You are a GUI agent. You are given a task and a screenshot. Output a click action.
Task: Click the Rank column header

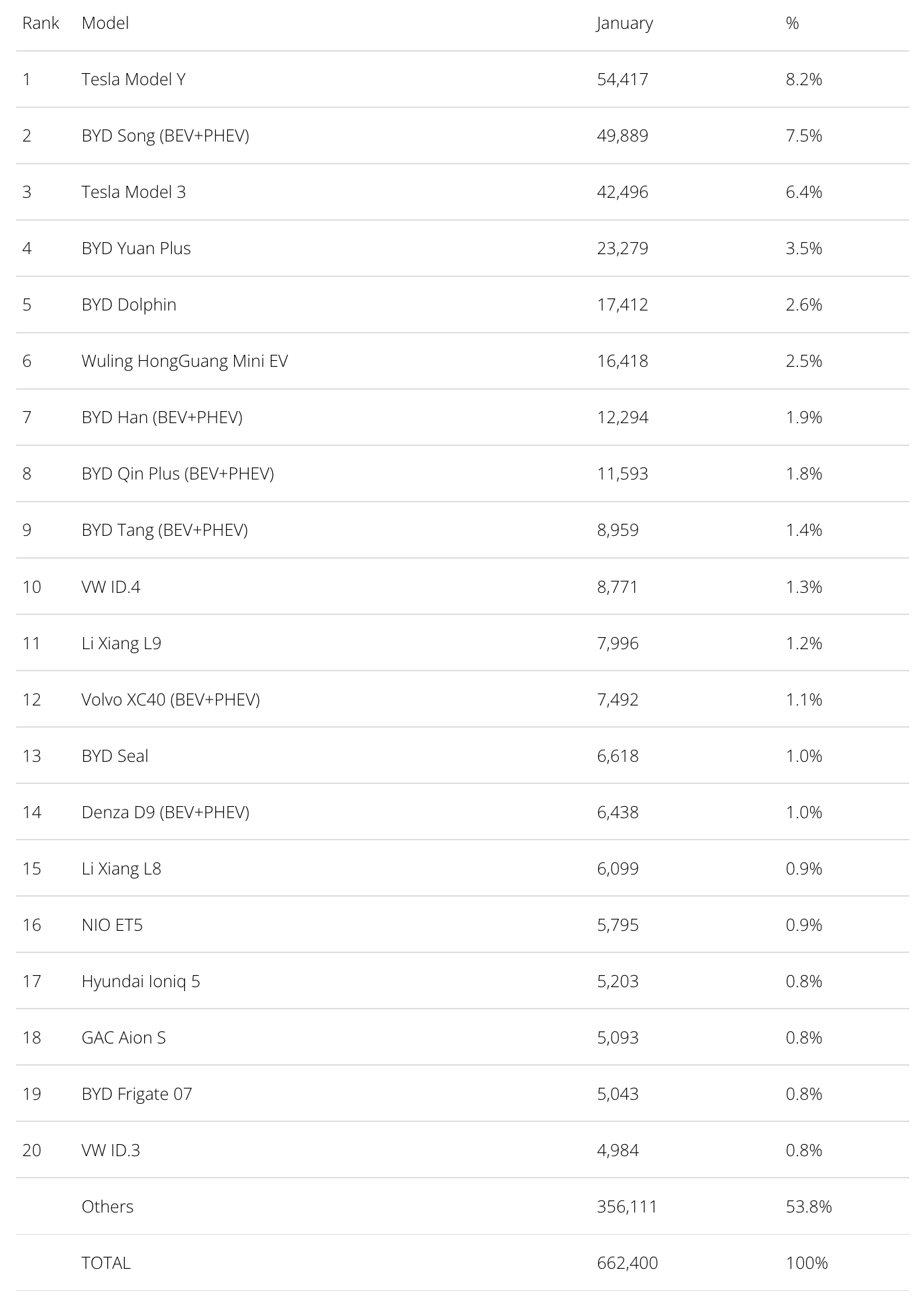40,23
